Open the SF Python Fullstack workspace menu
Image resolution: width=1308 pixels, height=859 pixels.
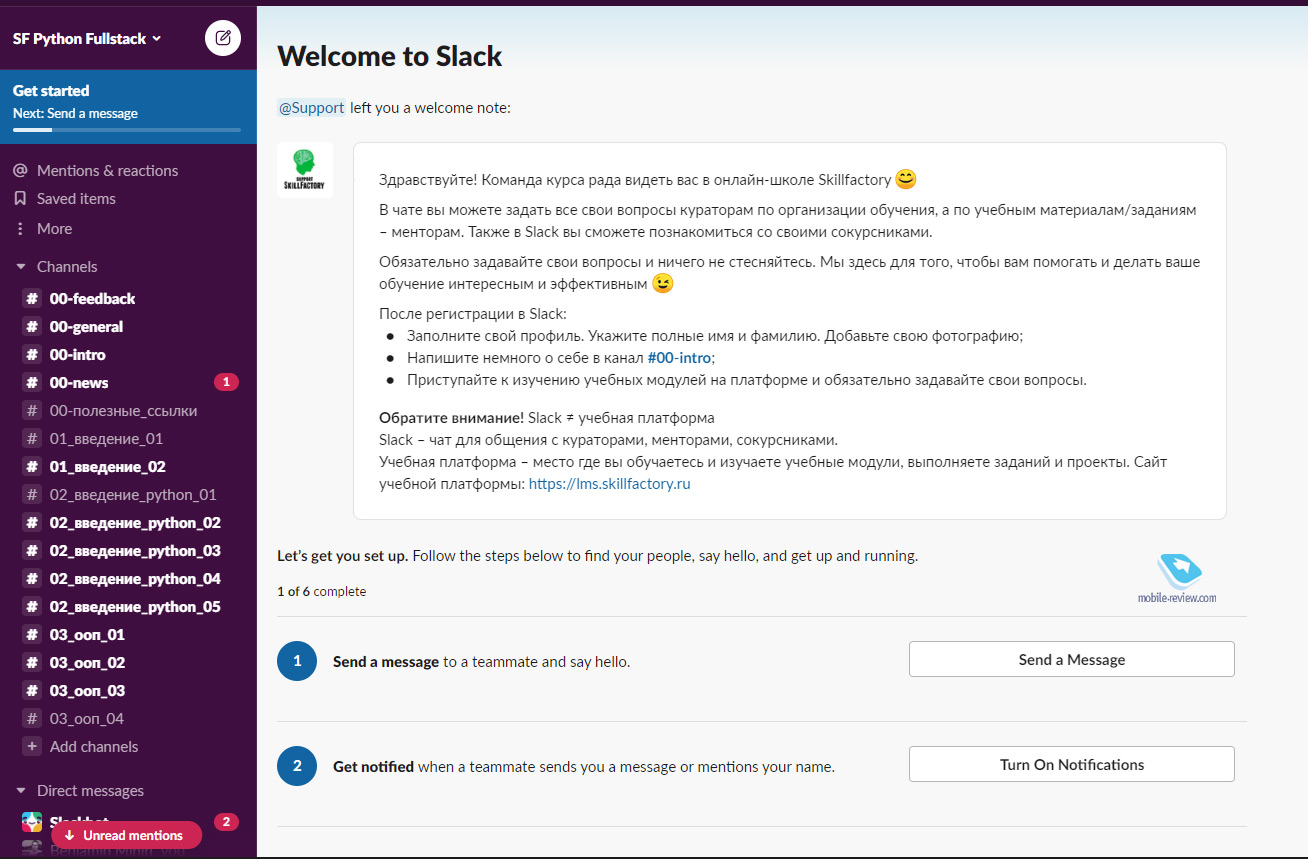click(86, 39)
